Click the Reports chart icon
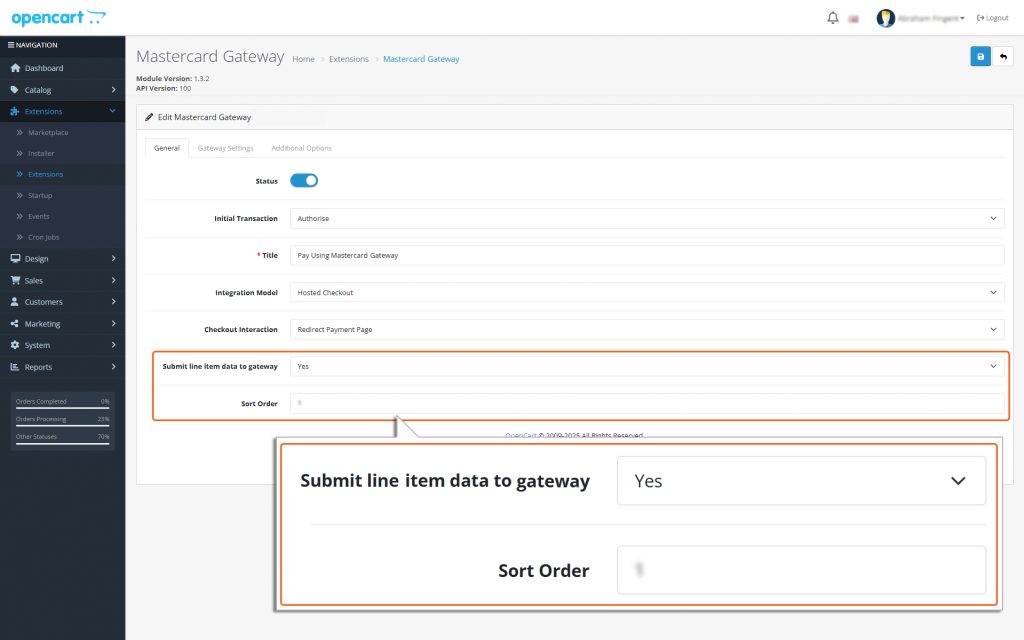 (14, 367)
